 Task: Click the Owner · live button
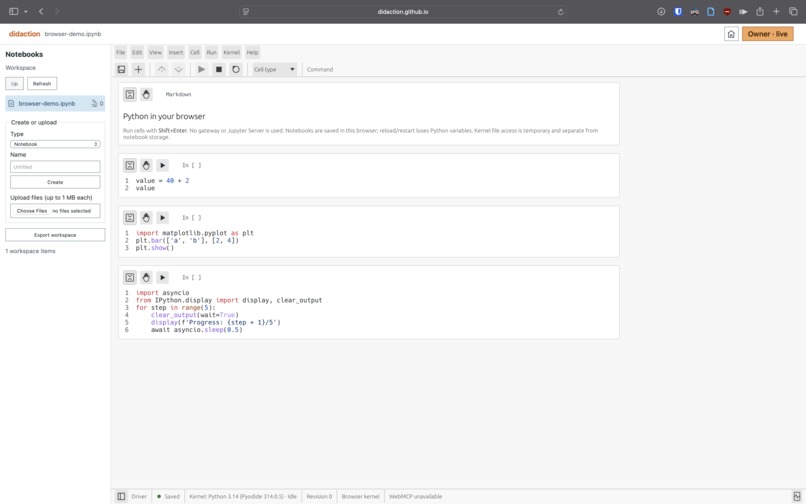(767, 34)
